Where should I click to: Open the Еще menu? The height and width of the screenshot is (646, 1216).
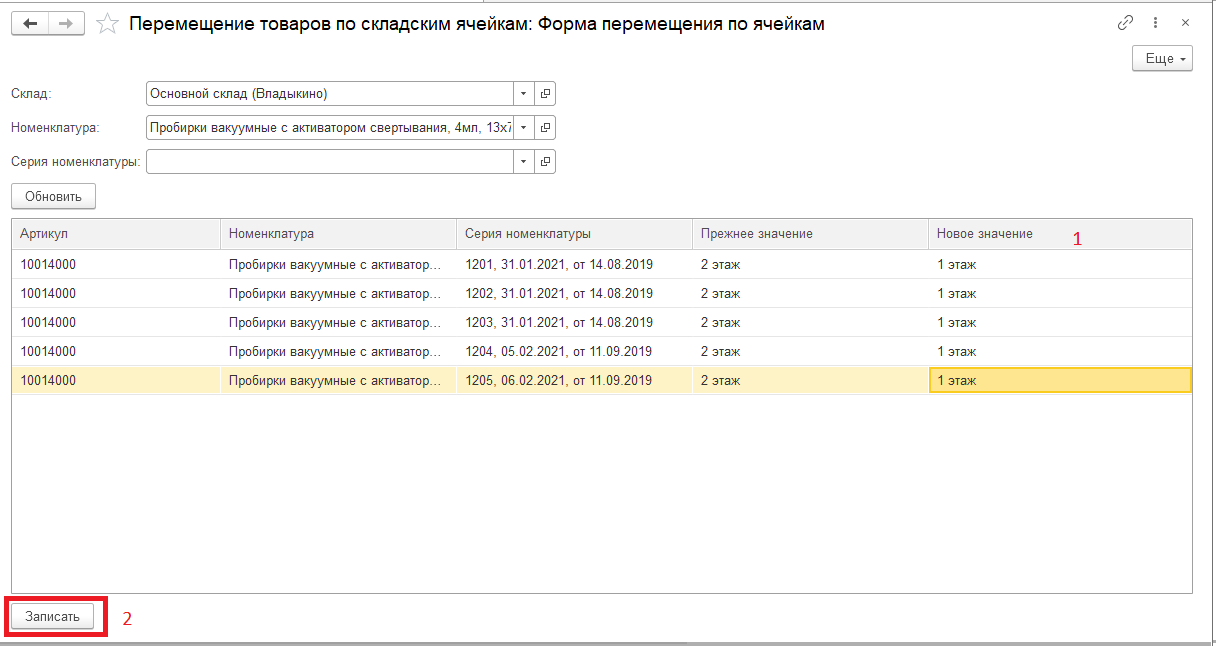pos(1161,58)
